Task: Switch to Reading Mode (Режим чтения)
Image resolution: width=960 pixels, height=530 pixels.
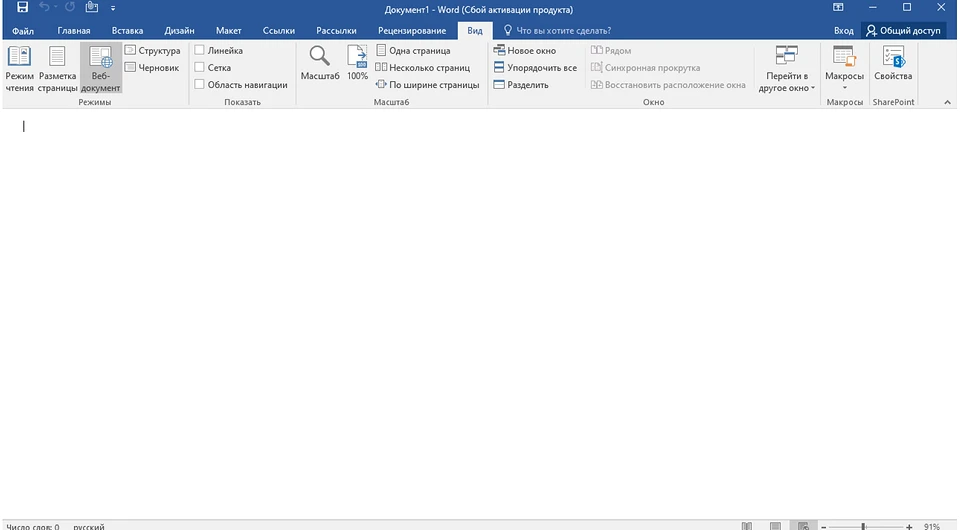Action: [19, 68]
